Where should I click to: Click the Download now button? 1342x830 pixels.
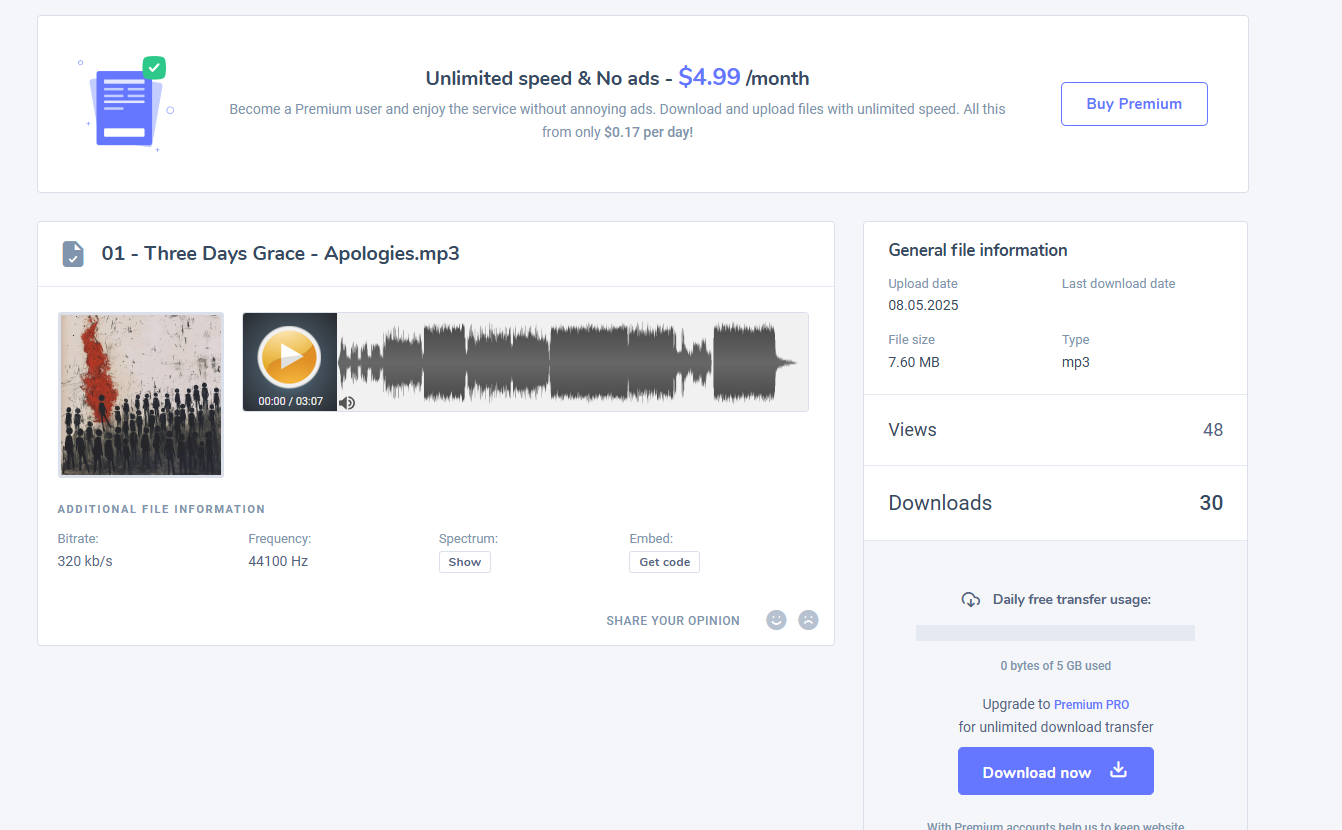(1056, 771)
